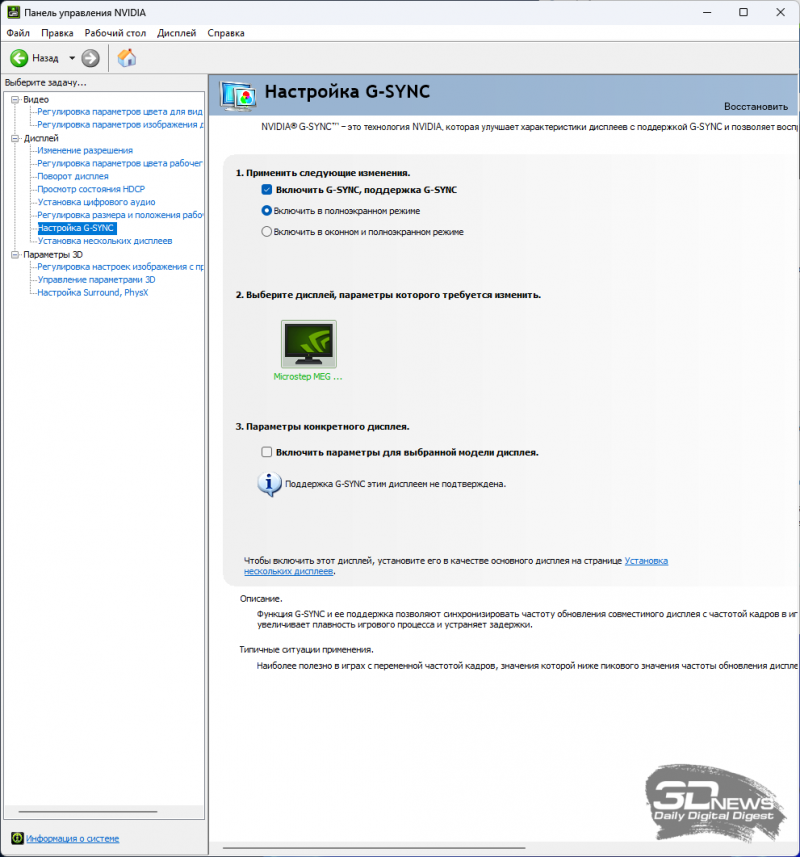
Task: Click the Выберите задачу label
Action: [46, 83]
